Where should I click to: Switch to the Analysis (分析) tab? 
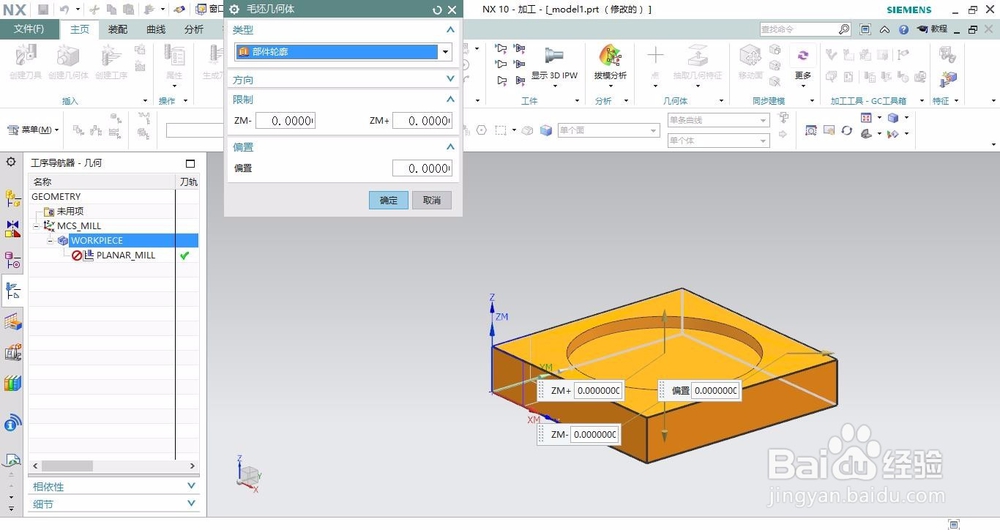[x=194, y=29]
